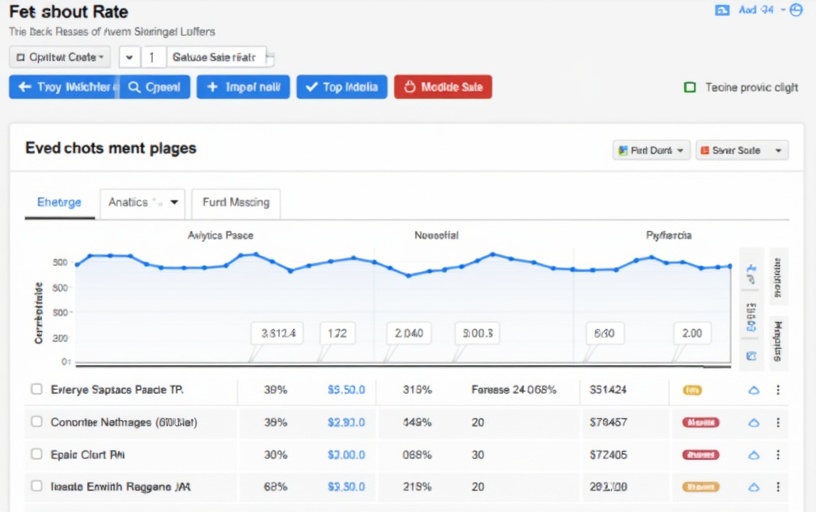This screenshot has width=816, height=512.
Task: Click the '6/30' chart value callout
Action: [x=604, y=333]
